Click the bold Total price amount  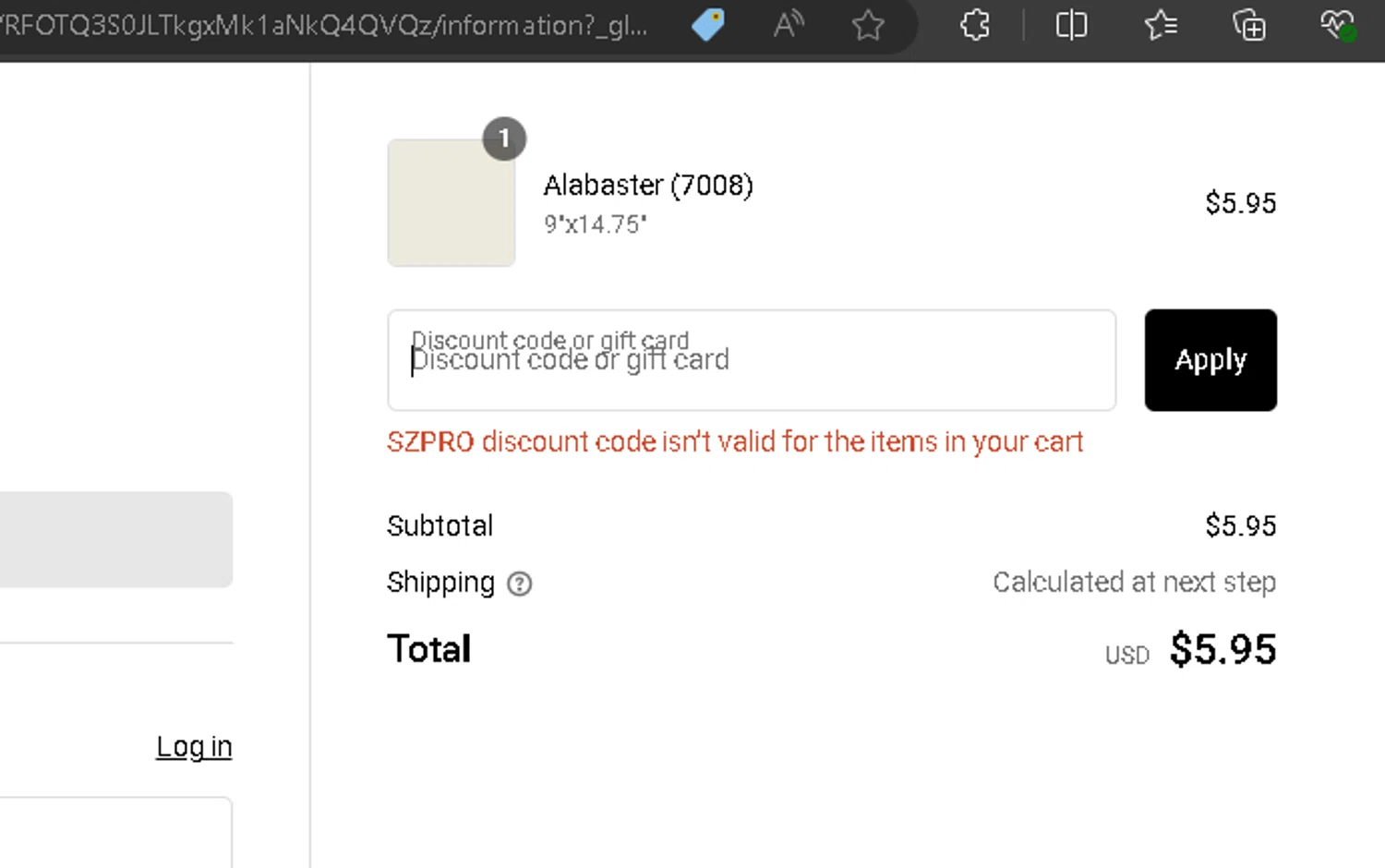point(1222,649)
